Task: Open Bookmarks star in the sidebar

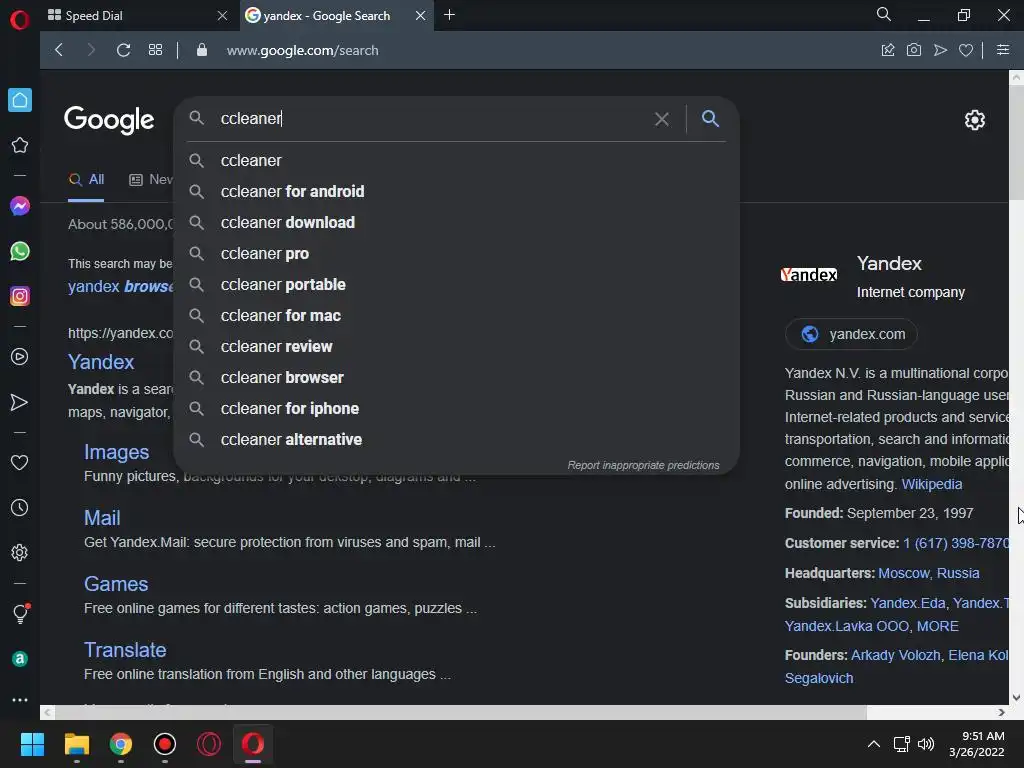Action: tap(20, 145)
